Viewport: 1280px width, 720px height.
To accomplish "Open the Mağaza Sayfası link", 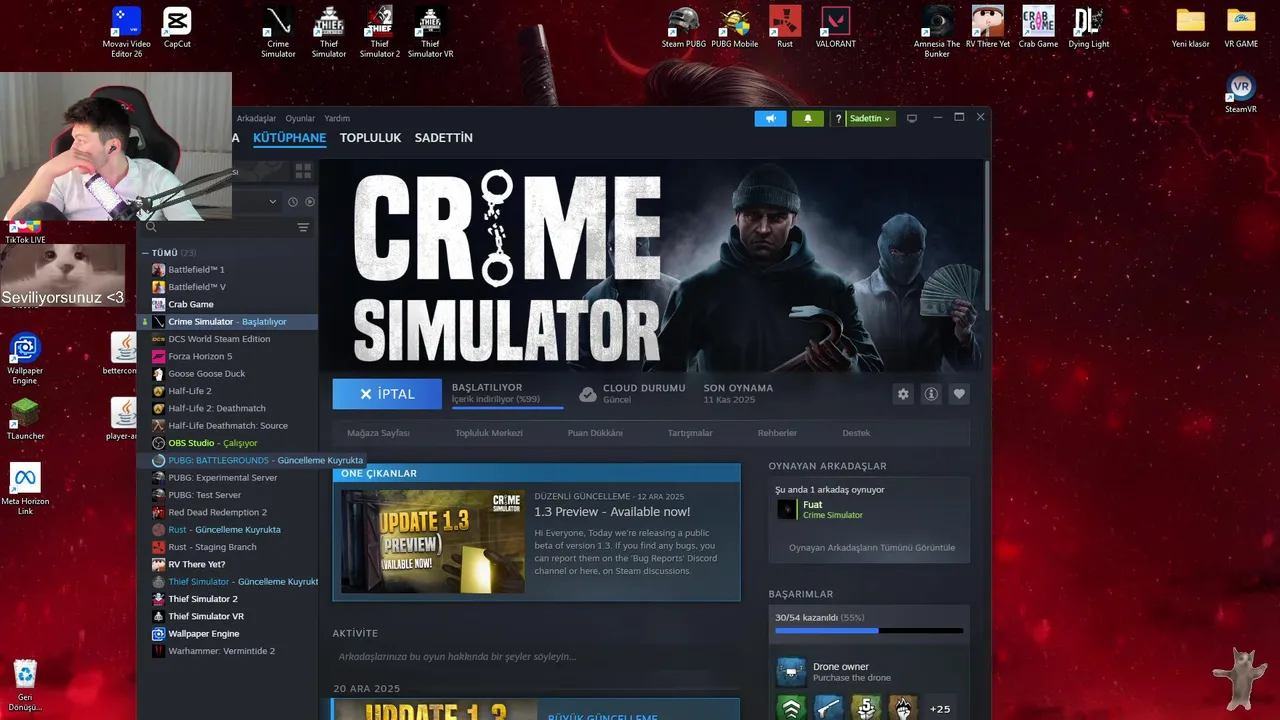I will 378,433.
